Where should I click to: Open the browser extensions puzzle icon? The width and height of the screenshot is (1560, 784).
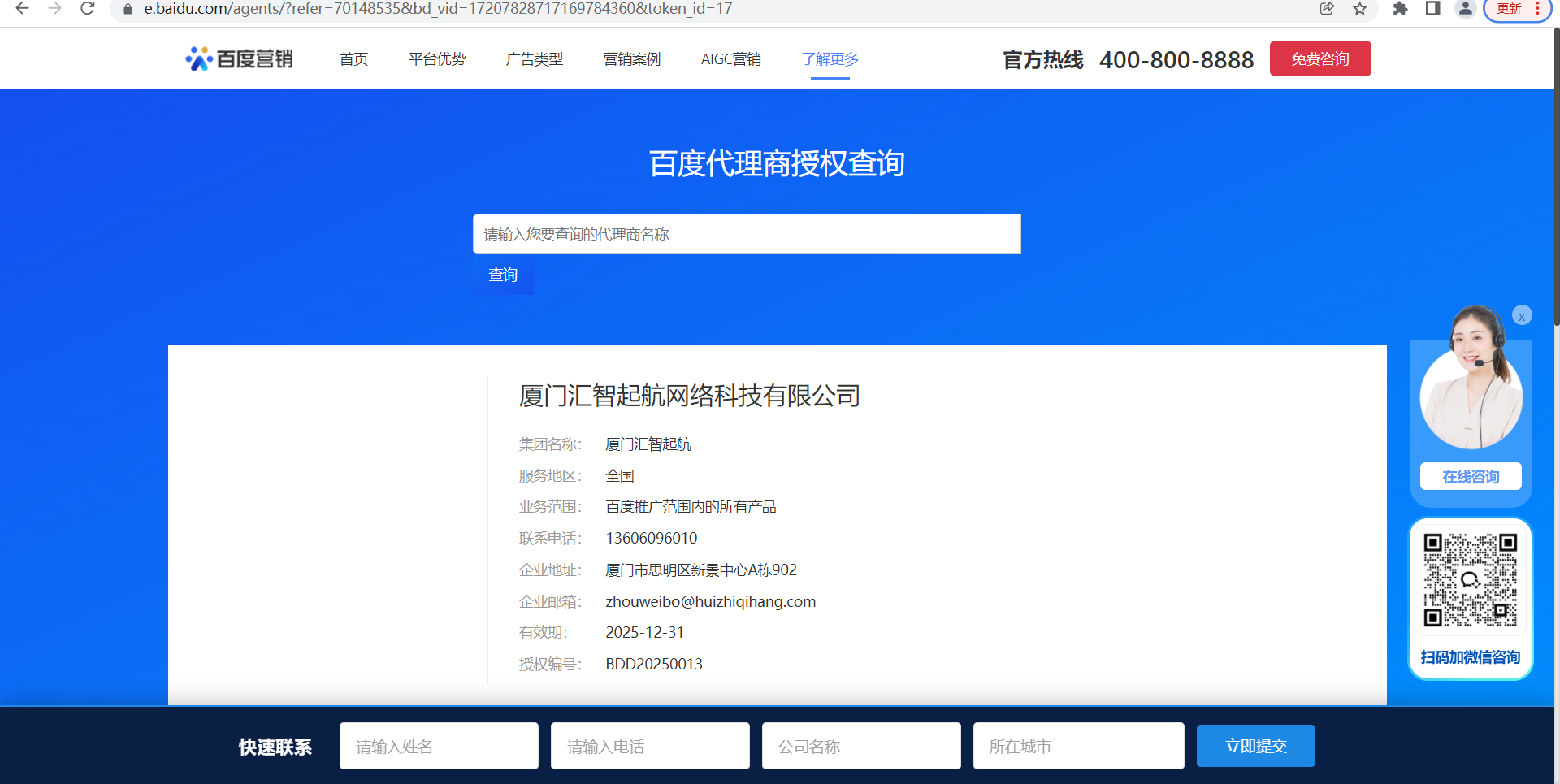coord(1400,9)
